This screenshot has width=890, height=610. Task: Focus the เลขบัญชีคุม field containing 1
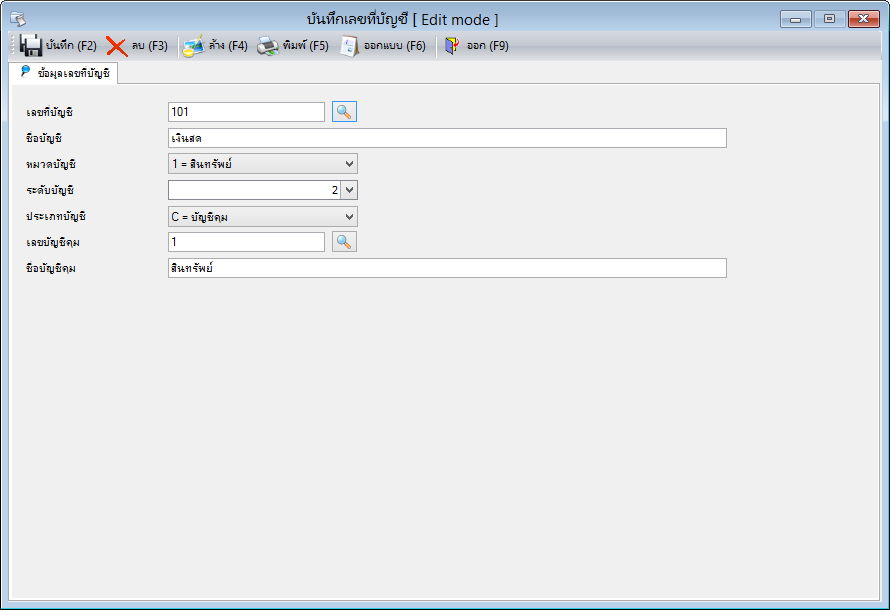pos(246,242)
